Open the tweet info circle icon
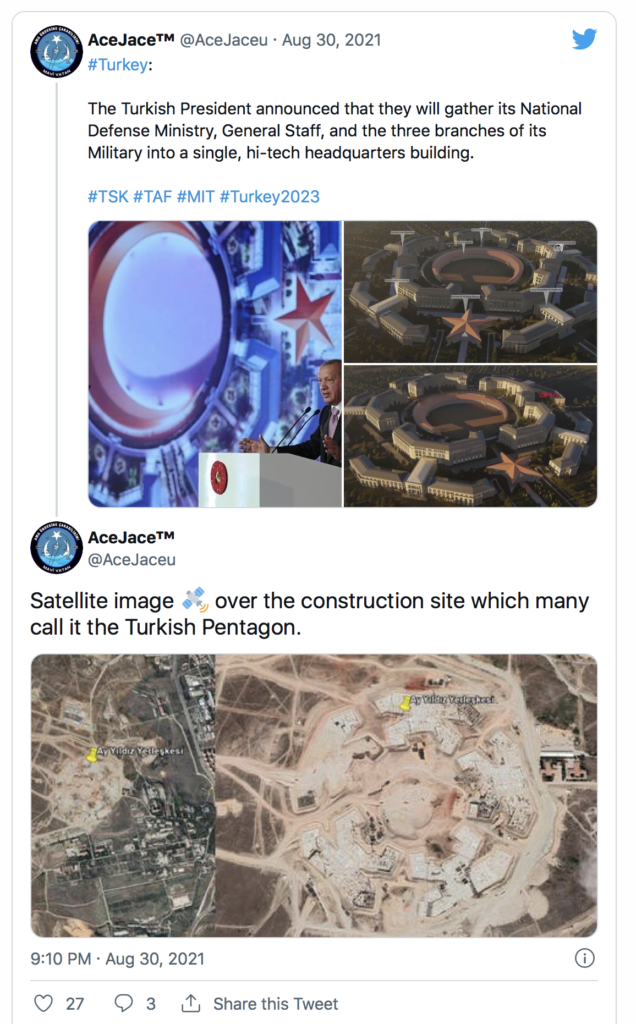Screen dimensions: 636x1024 coord(584,958)
